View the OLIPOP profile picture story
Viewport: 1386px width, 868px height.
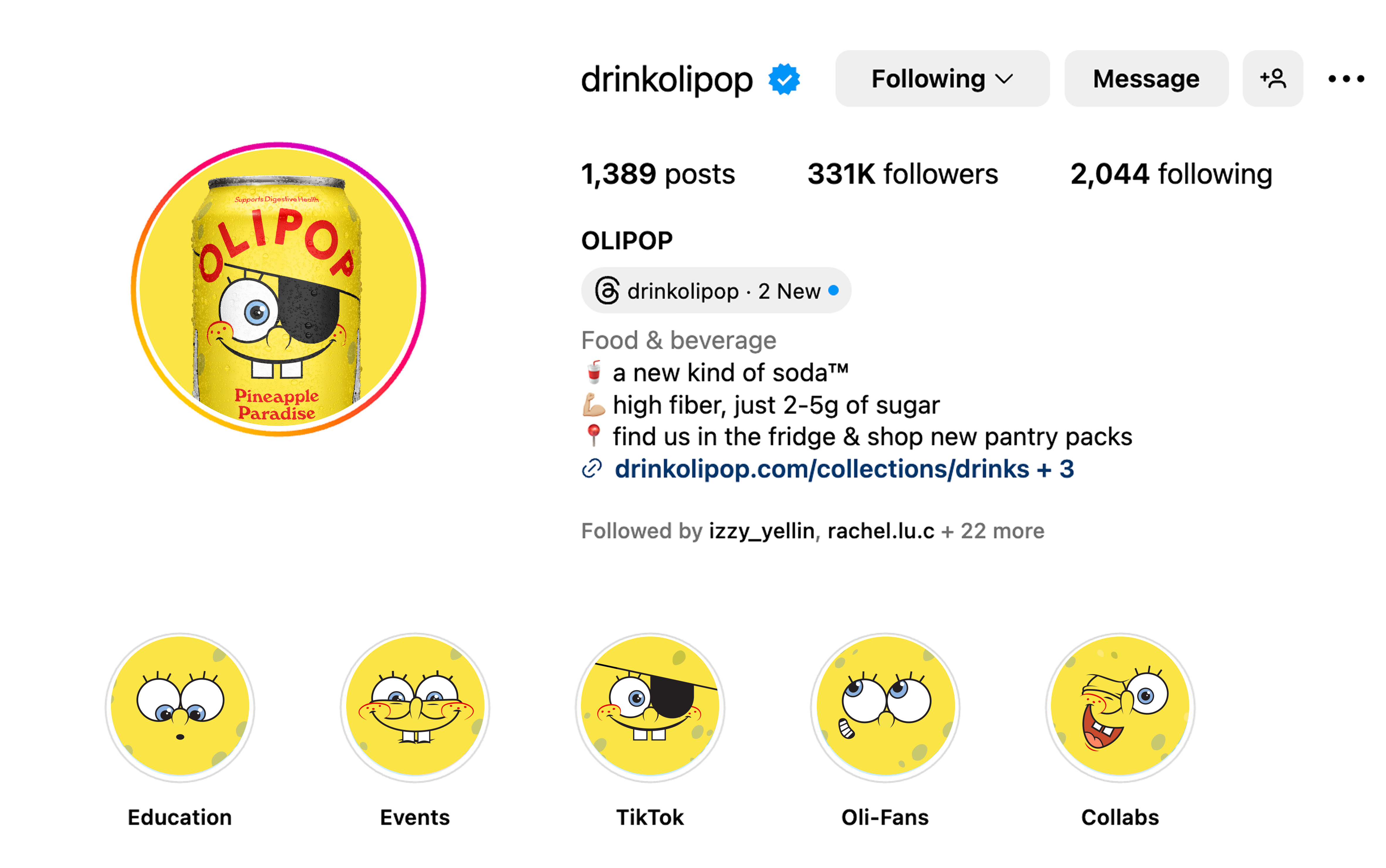[278, 289]
